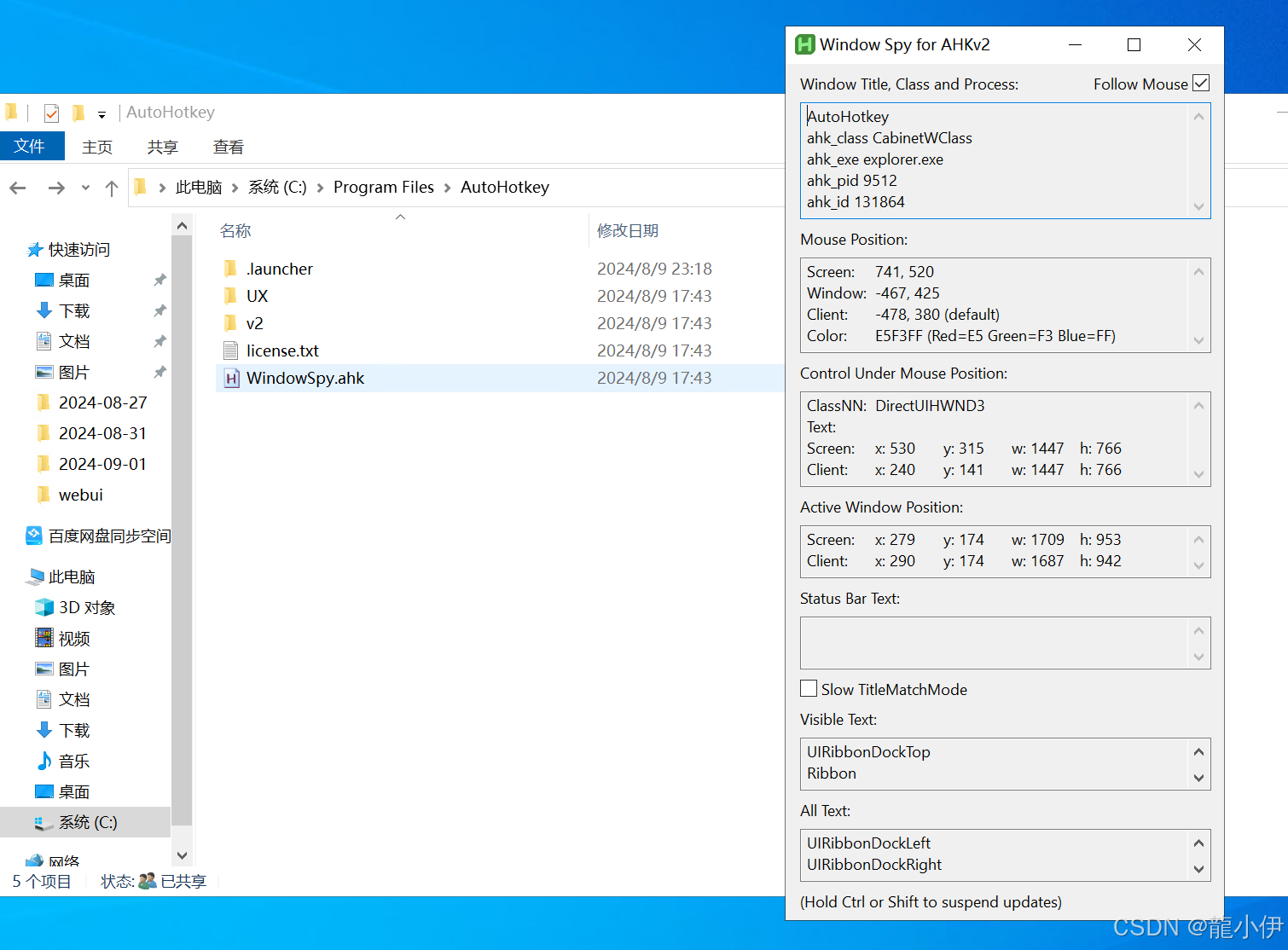Viewport: 1288px width, 950px height.
Task: Click the This PC computer icon in navigation pane
Action: (x=35, y=576)
